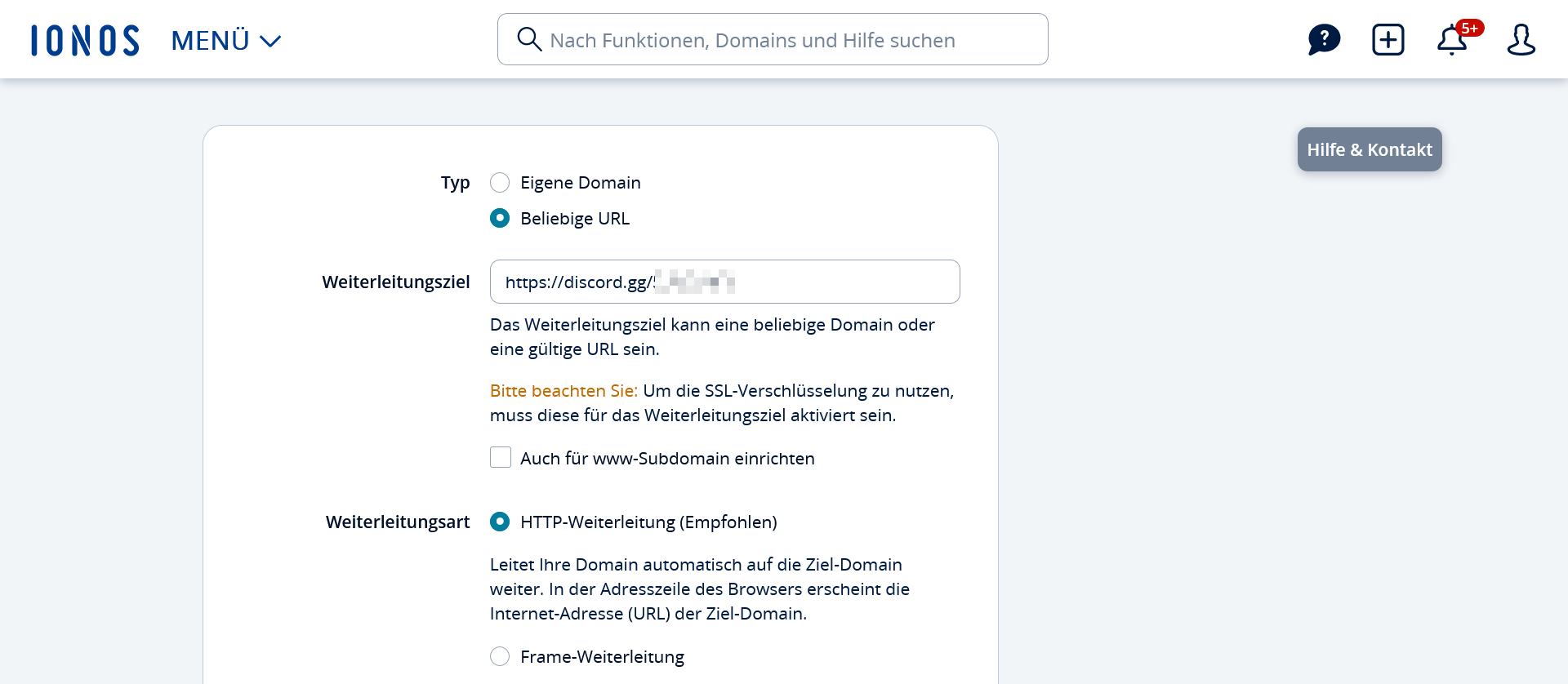
Task: Select the Beliebige URL radio option
Action: tap(500, 218)
